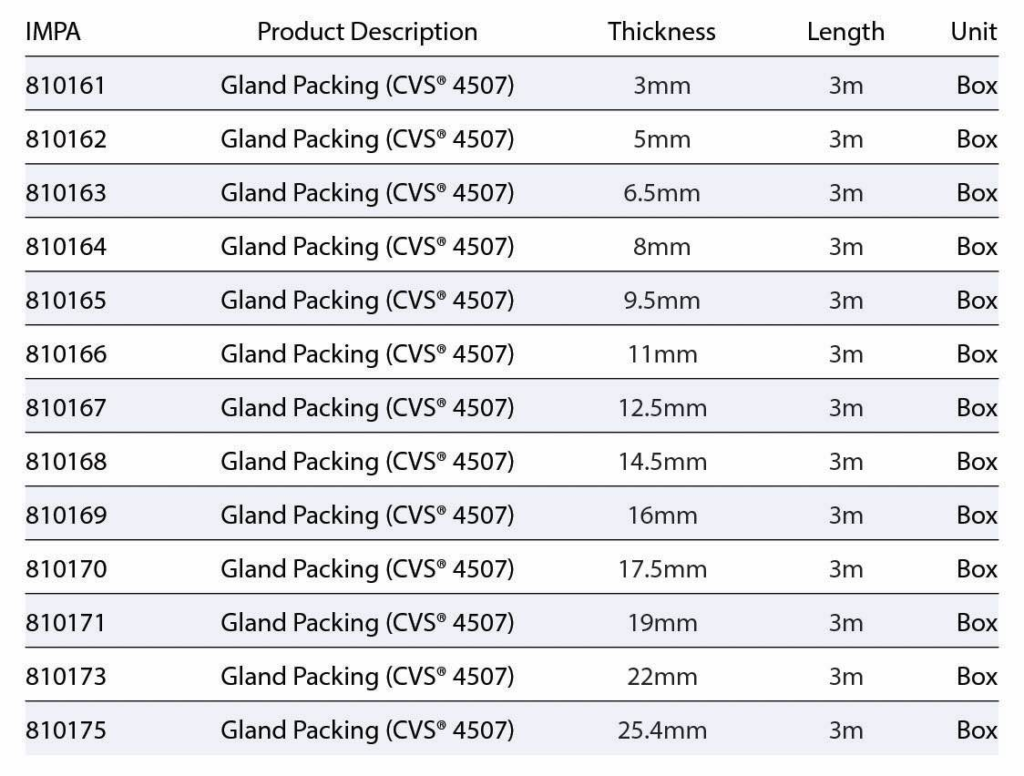
Task: Select IMPA code 810170
Action: point(65,570)
